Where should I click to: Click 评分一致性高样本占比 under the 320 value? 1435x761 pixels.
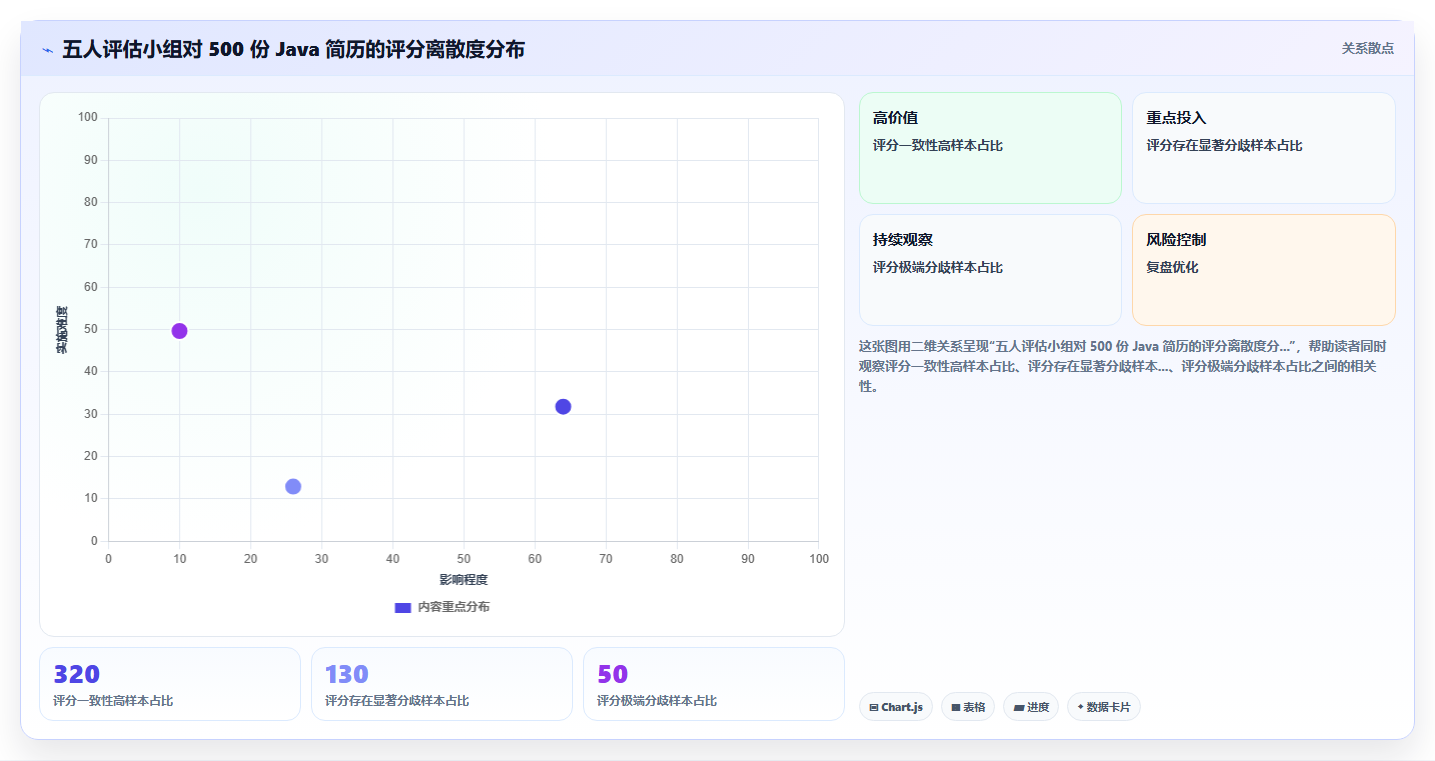(x=113, y=701)
